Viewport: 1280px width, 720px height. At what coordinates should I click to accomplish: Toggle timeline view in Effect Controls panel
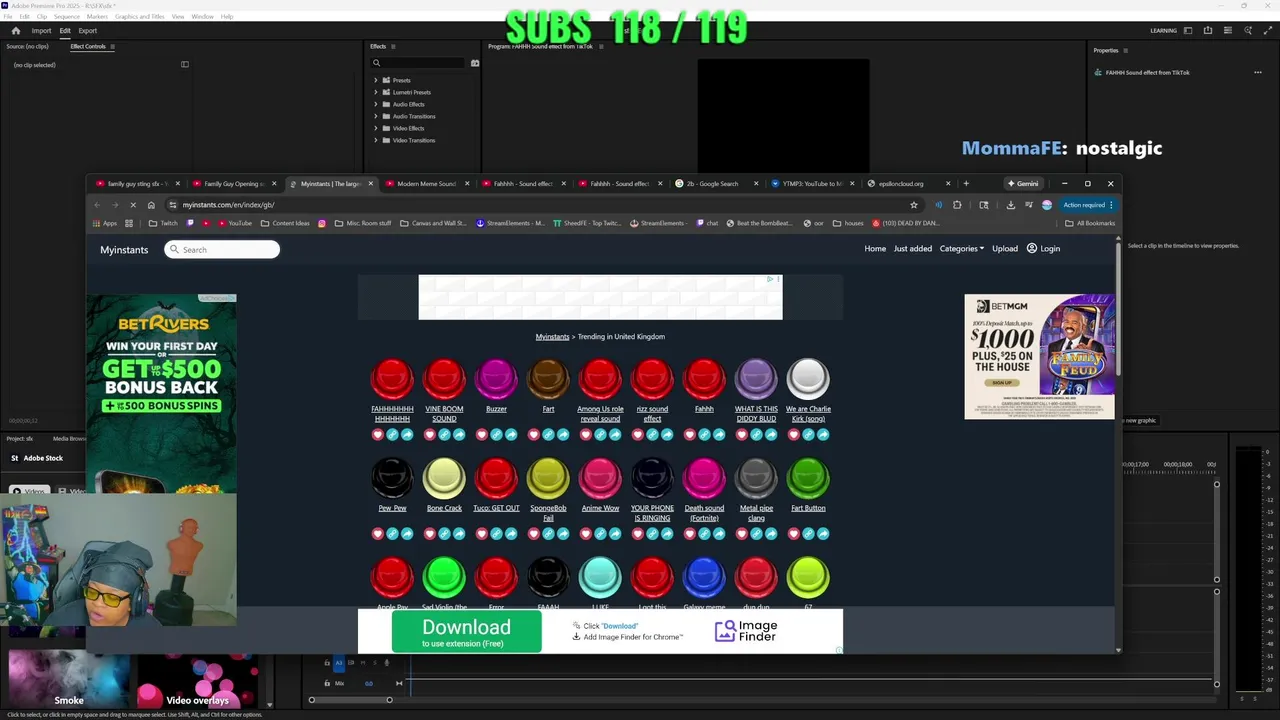click(184, 65)
